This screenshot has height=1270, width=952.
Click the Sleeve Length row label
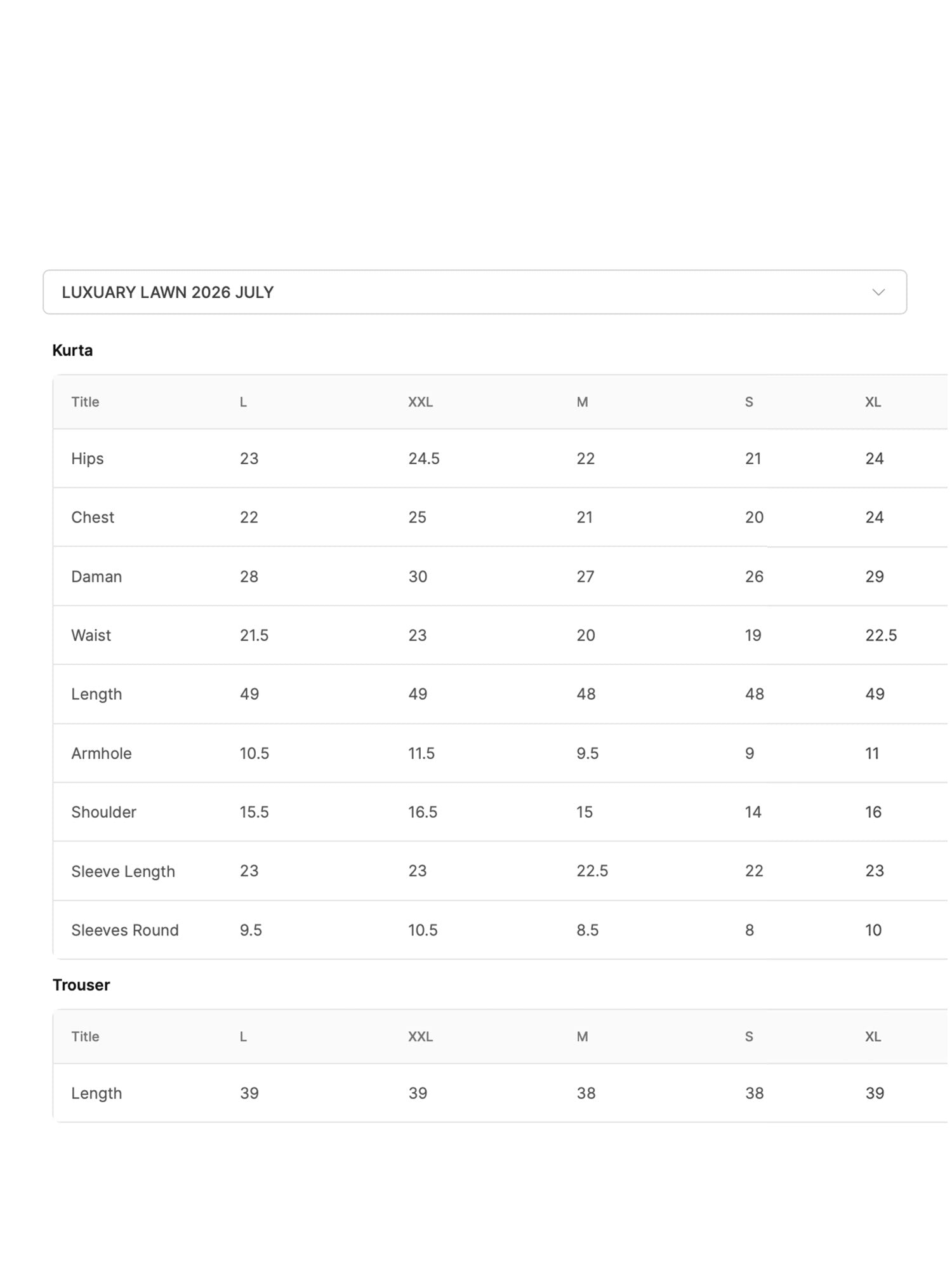[123, 871]
